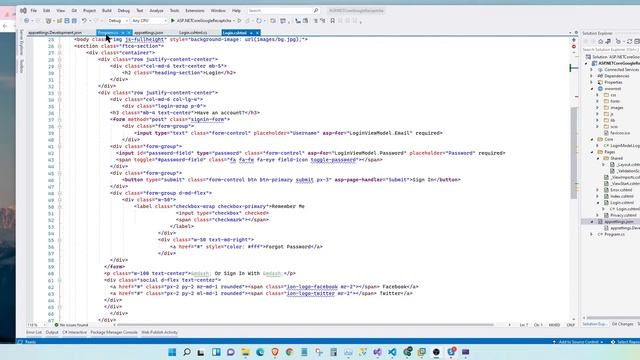Open the Windows Start menu
This screenshot has width=640, height=360.
click(172, 352)
